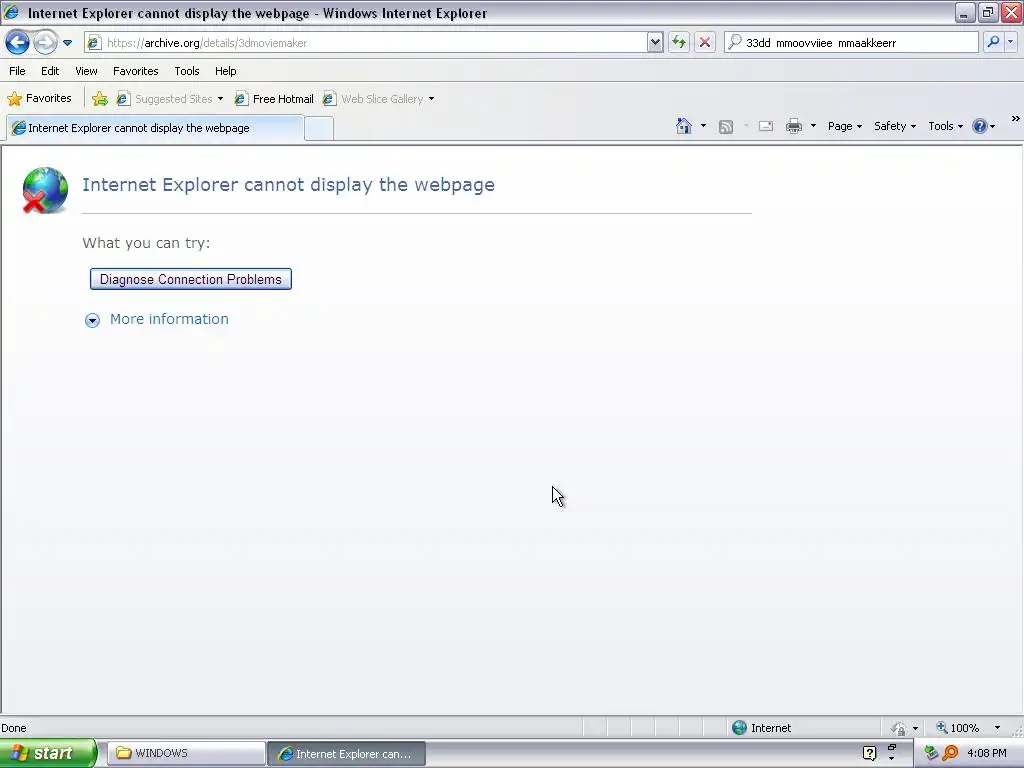Open the Favorites center star button
The width and height of the screenshot is (1024, 768).
pyautogui.click(x=39, y=99)
